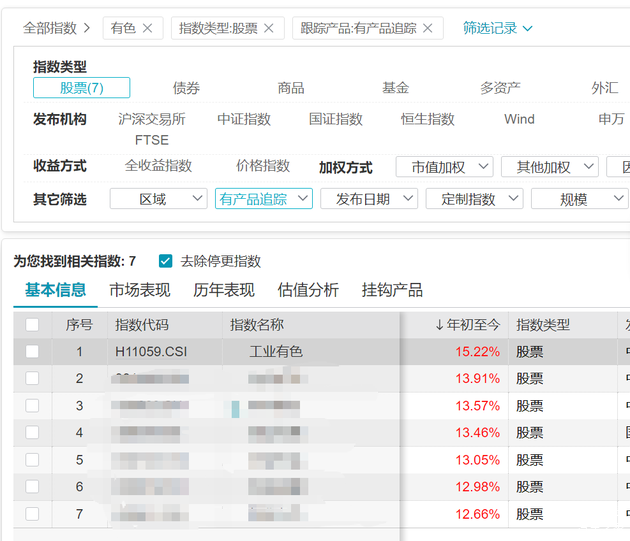The height and width of the screenshot is (541, 630).
Task: Sort by 年初至今 column arrow
Action: (439, 325)
